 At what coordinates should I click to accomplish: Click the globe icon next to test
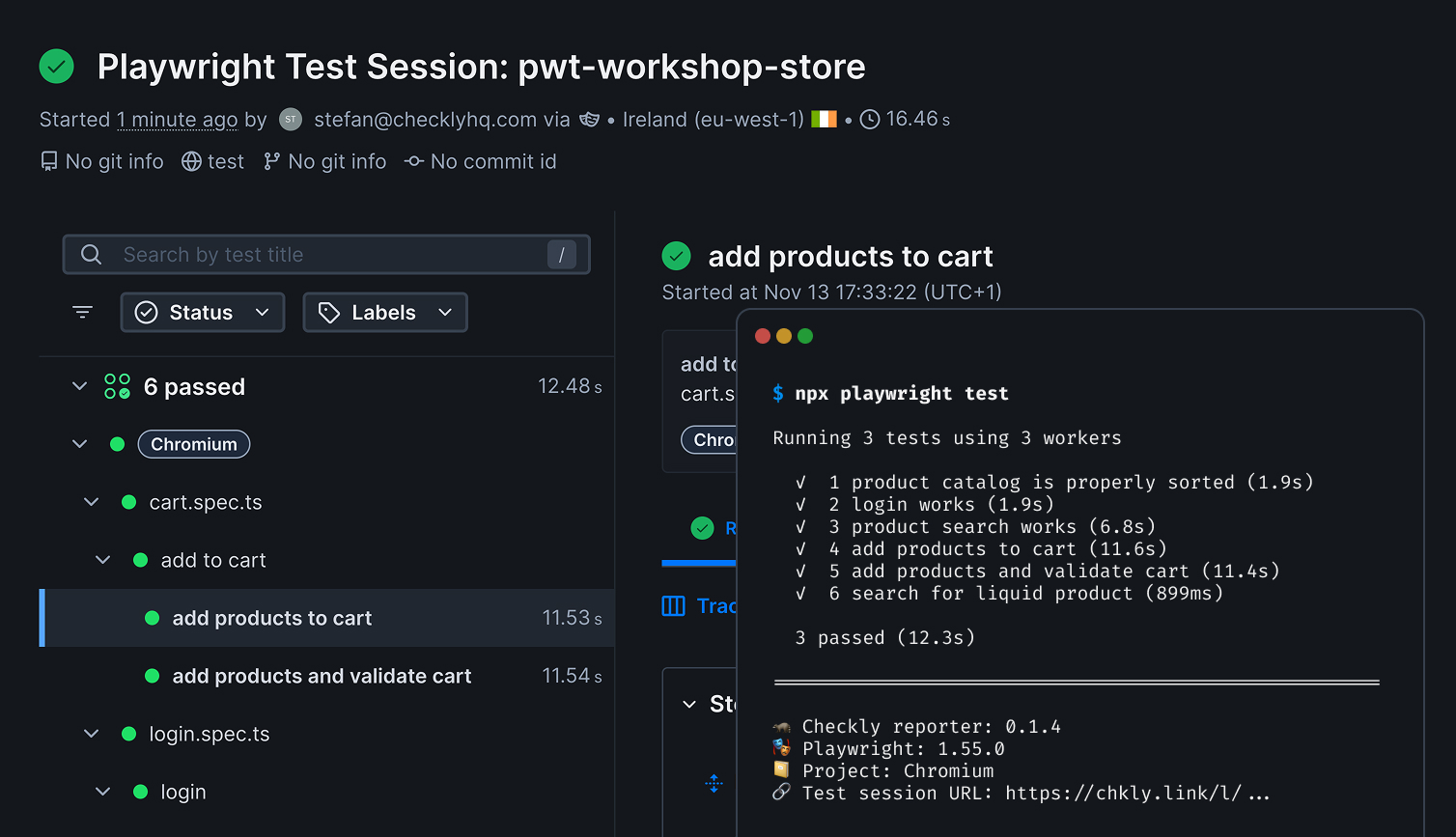[x=192, y=161]
